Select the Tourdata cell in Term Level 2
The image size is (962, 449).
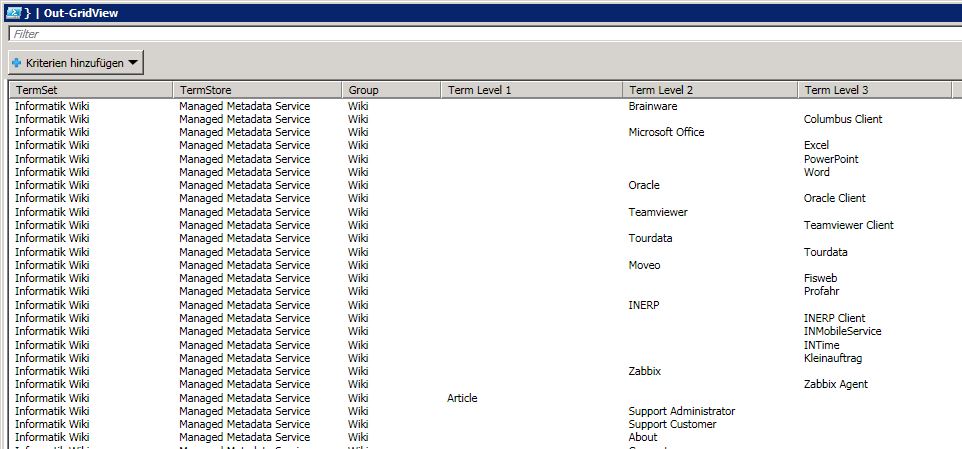(650, 238)
